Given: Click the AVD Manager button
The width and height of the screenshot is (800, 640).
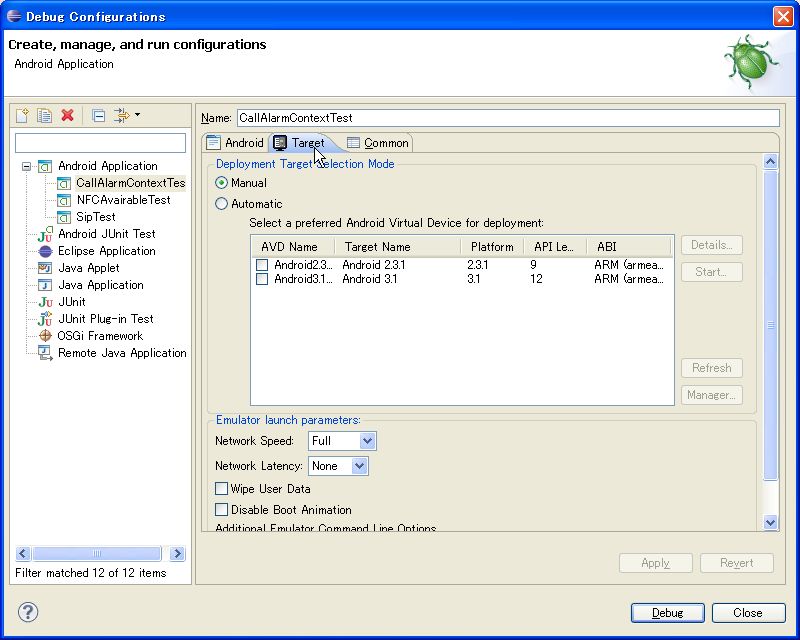Looking at the screenshot, I should 711,395.
